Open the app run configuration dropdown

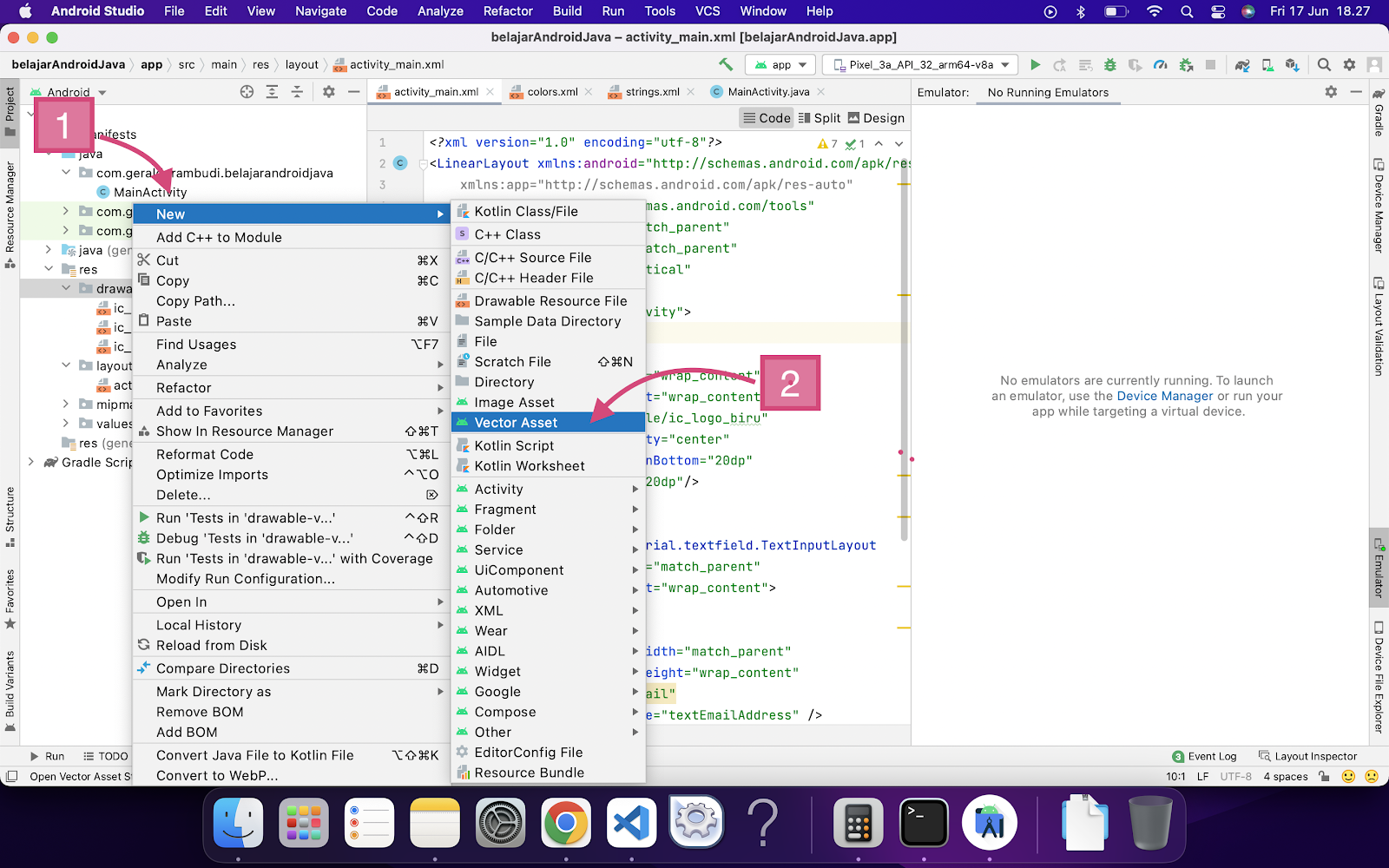(780, 64)
